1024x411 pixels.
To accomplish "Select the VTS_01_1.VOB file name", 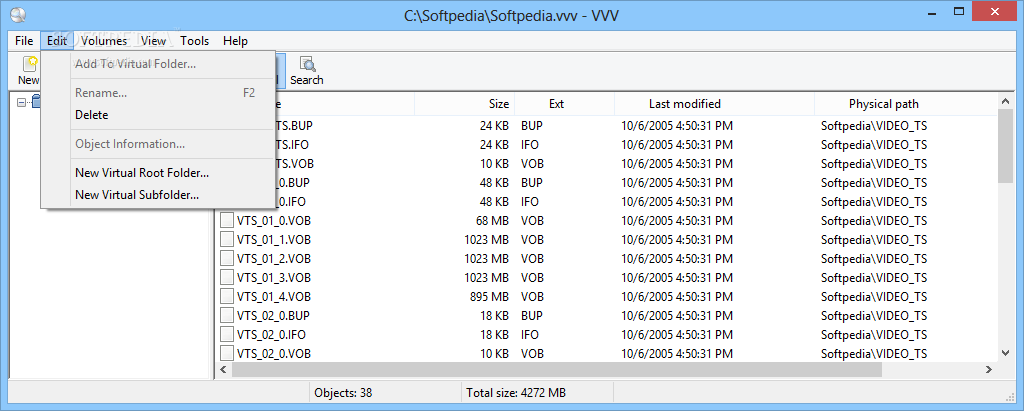I will [274, 240].
